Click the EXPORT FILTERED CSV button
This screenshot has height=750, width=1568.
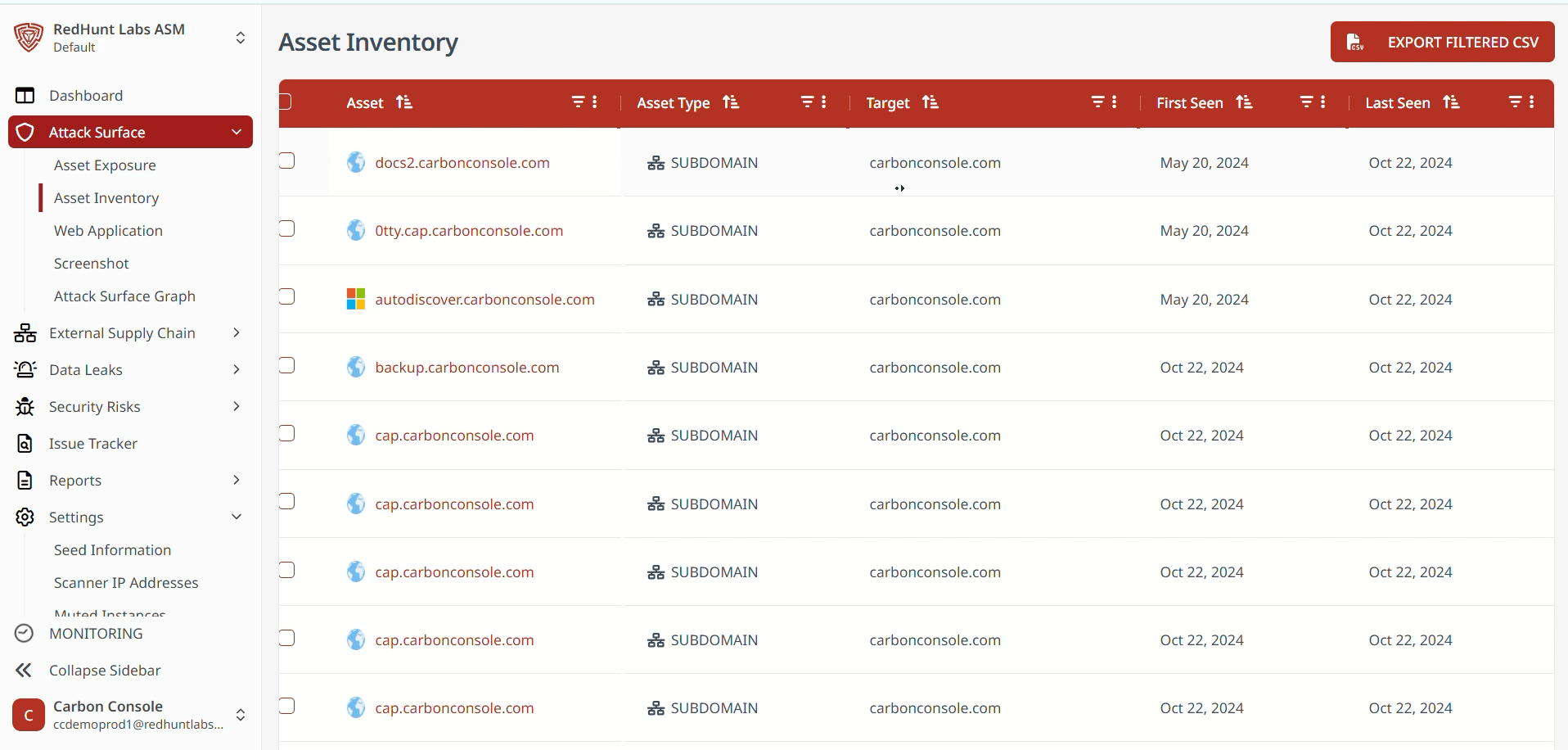[x=1442, y=42]
